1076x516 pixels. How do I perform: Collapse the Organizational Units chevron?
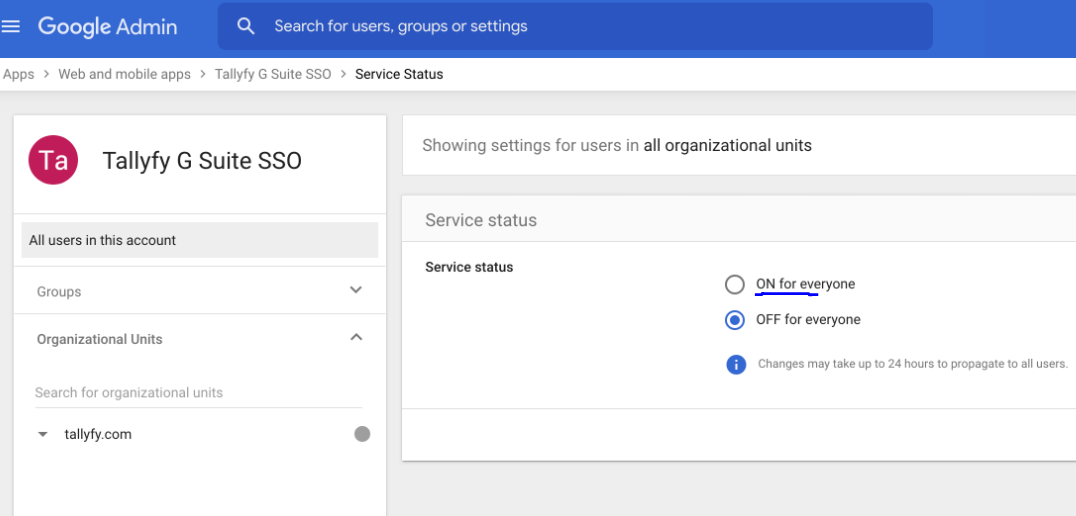click(x=356, y=337)
